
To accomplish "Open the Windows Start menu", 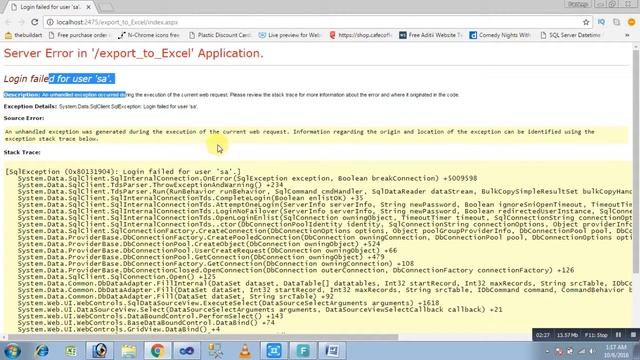I will coord(12,351).
